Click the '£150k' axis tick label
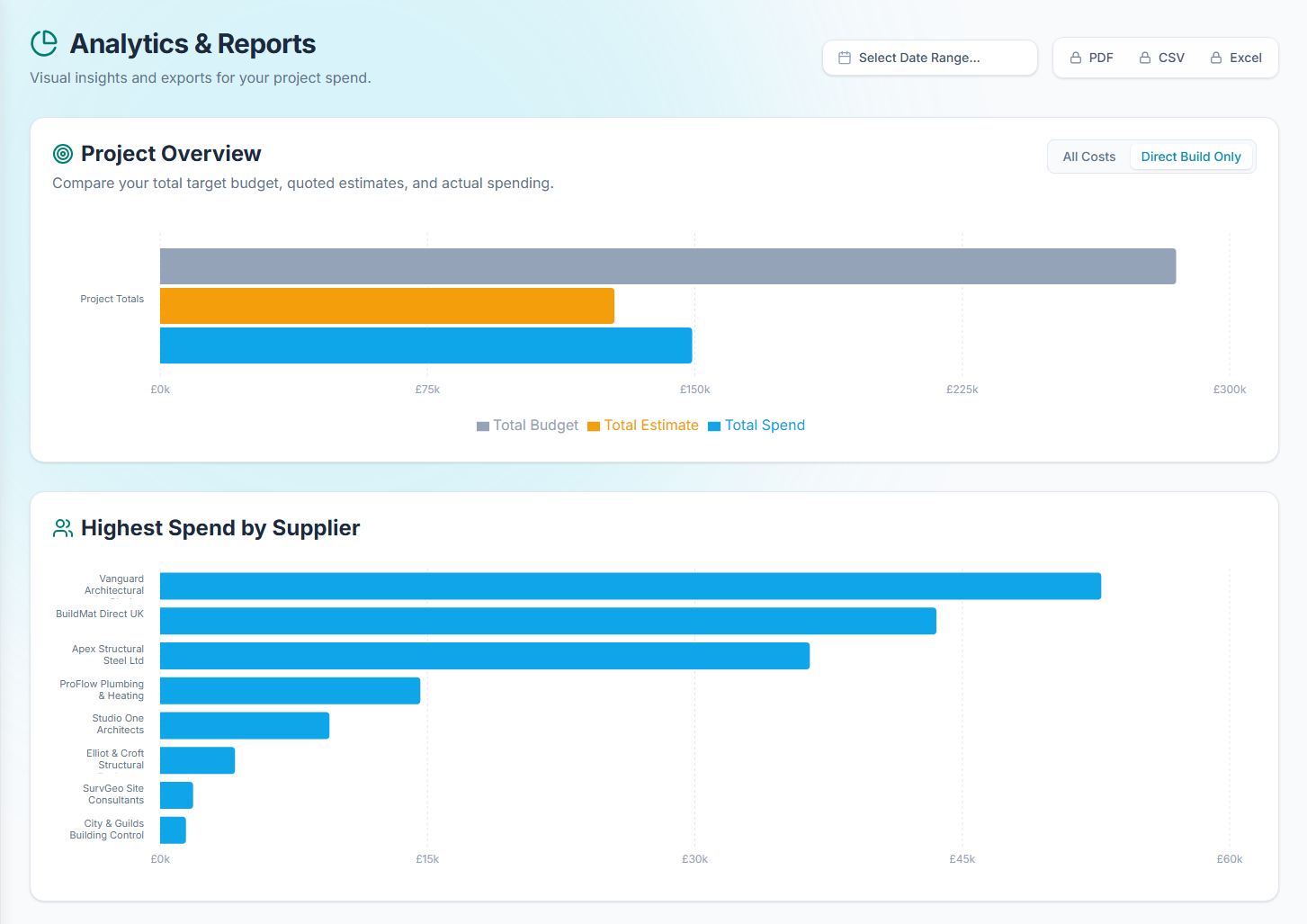The image size is (1307, 924). 694,390
